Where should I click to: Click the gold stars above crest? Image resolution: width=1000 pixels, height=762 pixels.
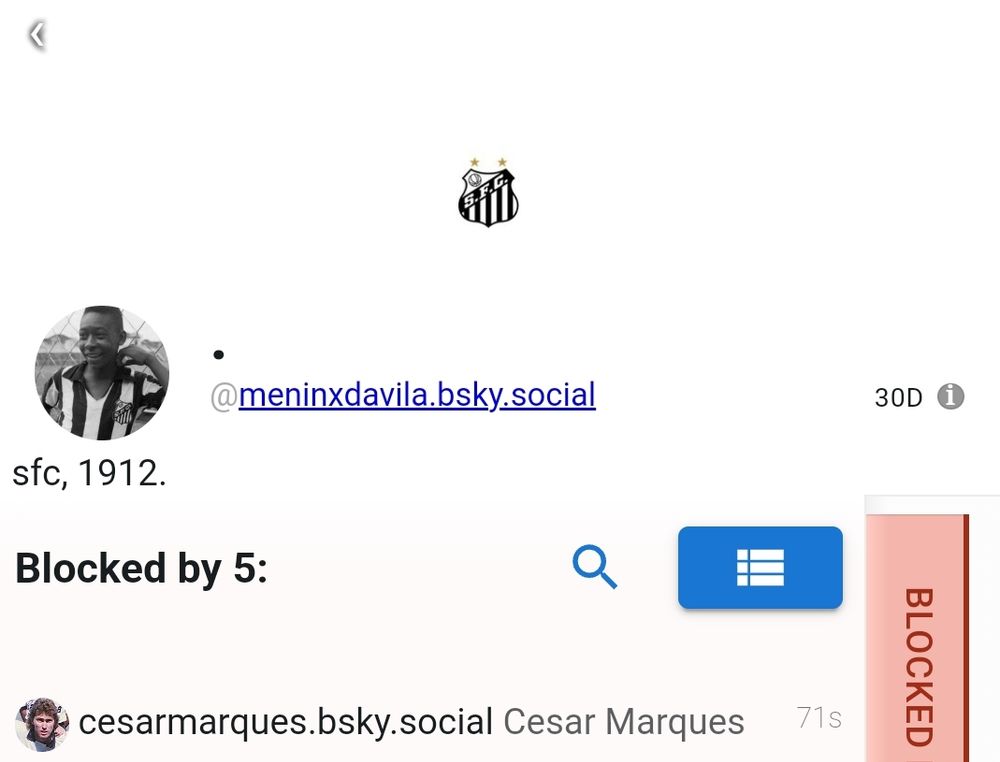point(488,162)
